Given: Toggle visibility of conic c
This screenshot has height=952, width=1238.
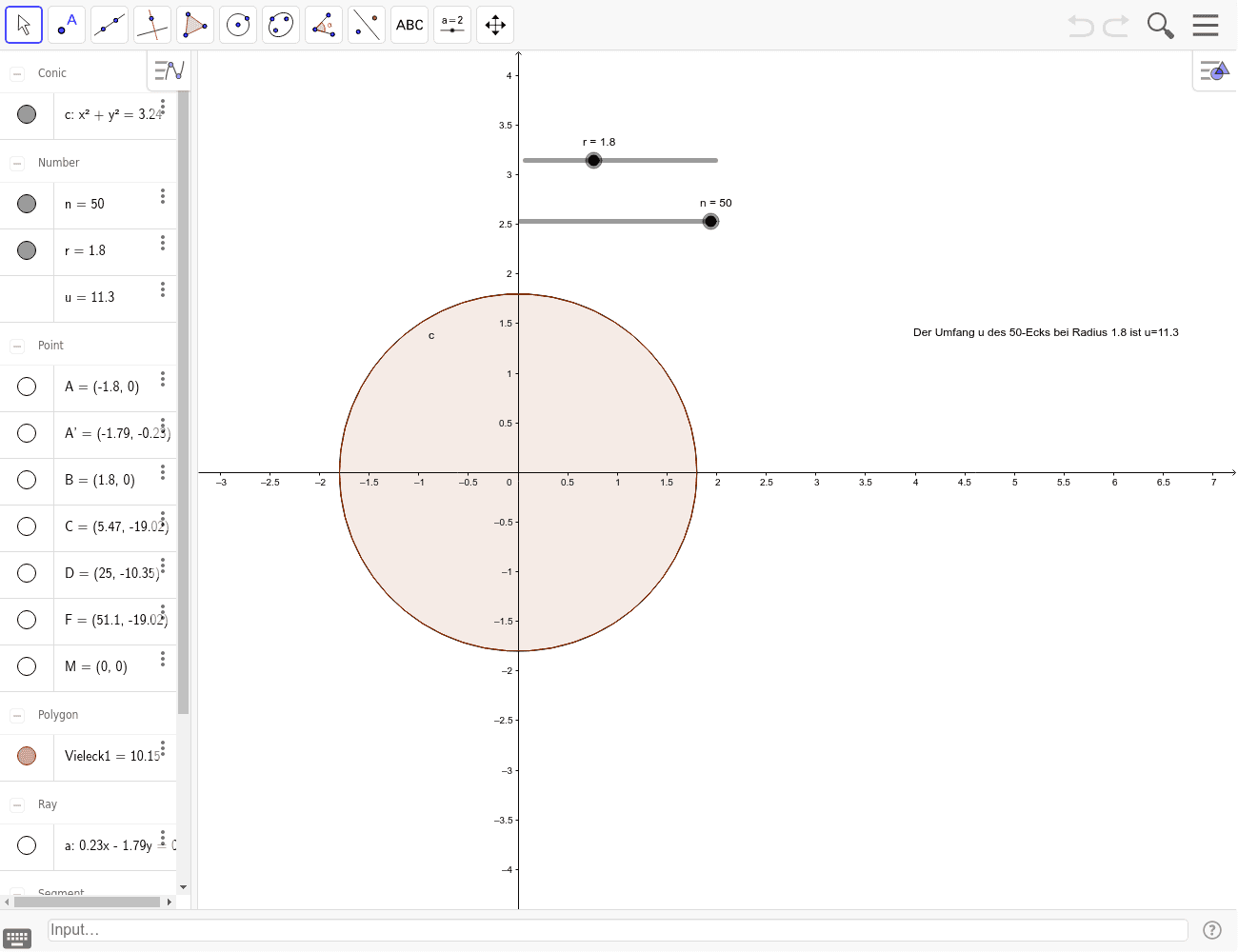Looking at the screenshot, I should (x=27, y=114).
